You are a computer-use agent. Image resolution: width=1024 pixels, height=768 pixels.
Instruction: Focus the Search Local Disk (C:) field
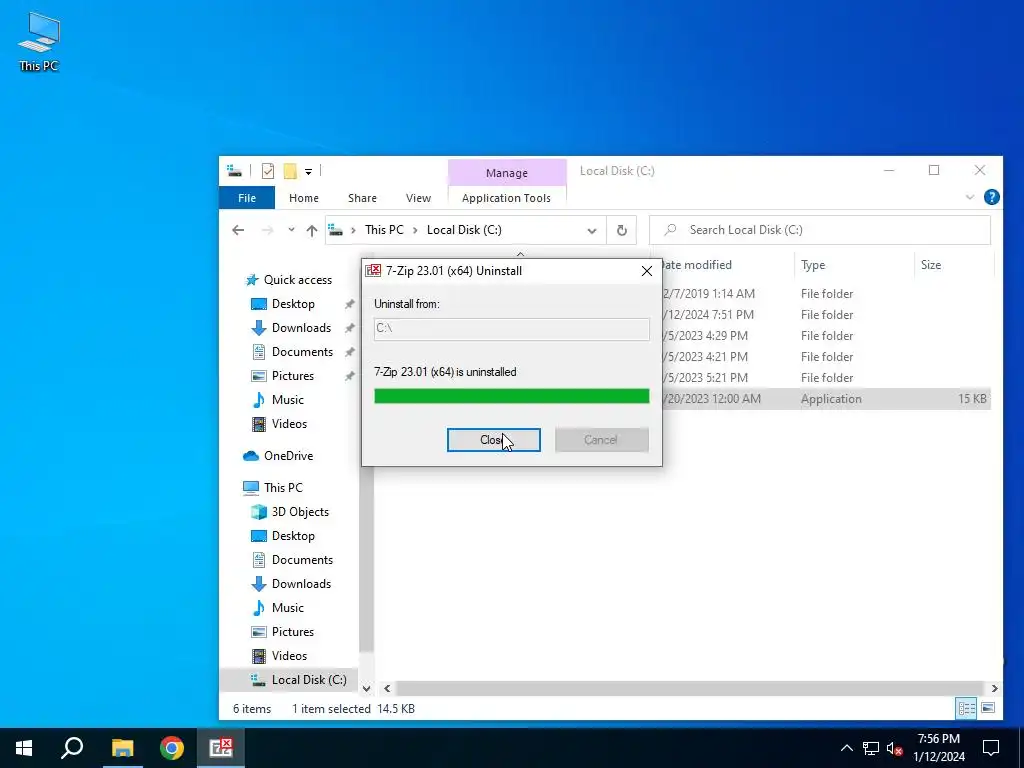tap(820, 230)
